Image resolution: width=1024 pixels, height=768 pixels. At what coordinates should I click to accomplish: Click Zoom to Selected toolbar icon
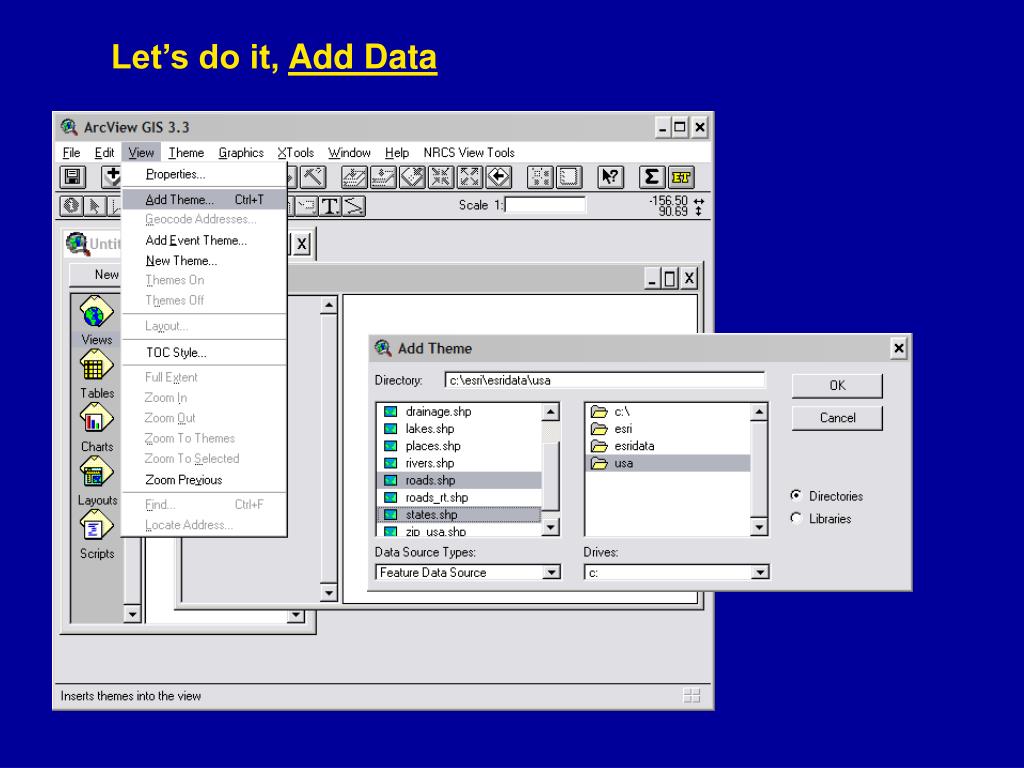click(412, 177)
